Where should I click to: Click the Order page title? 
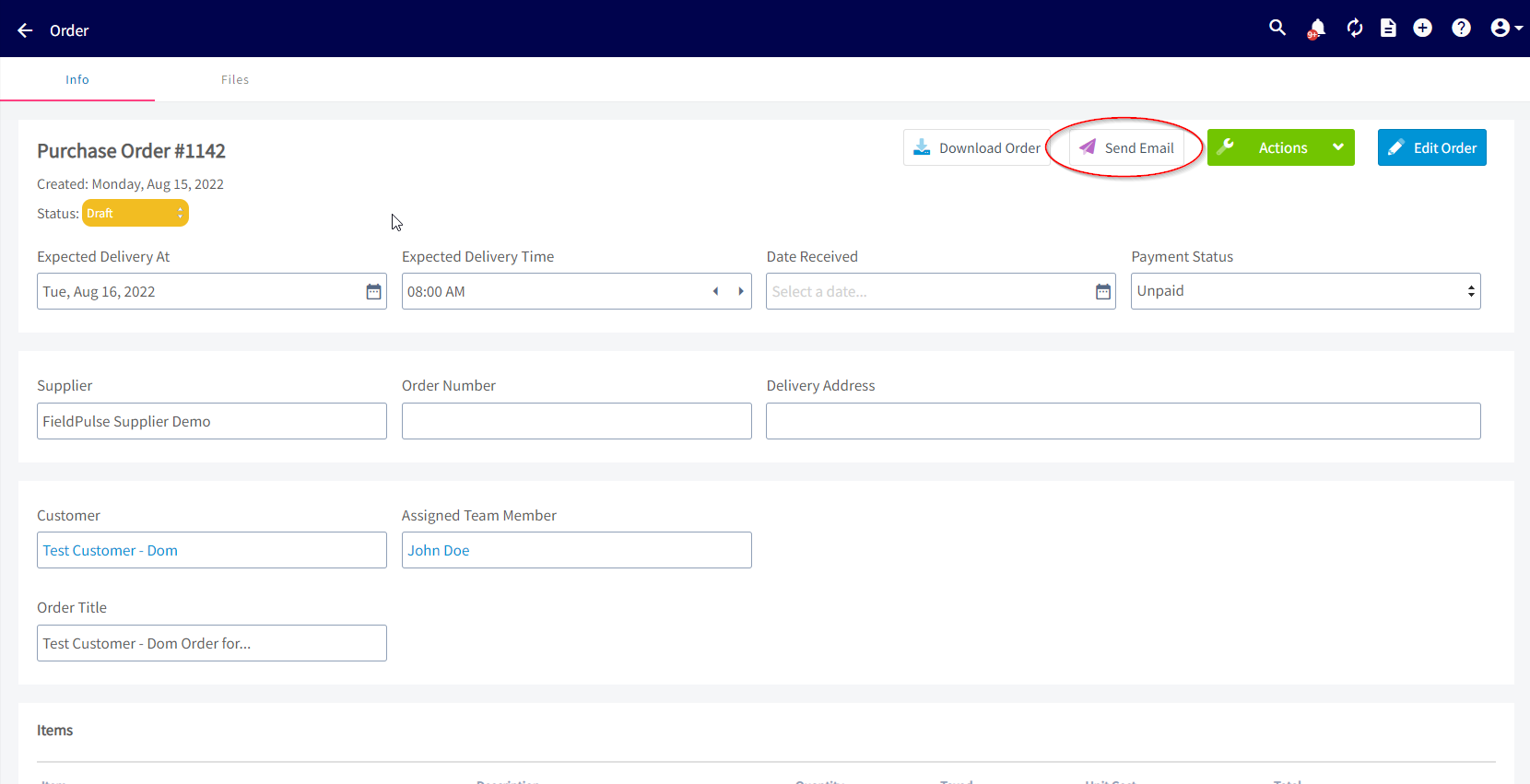[69, 30]
